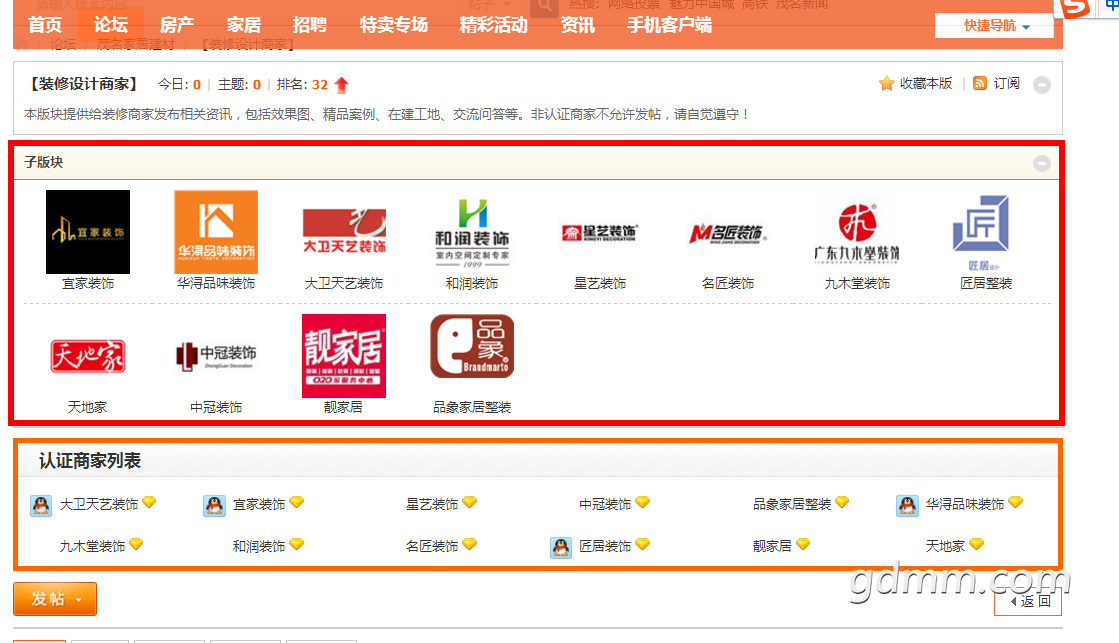This screenshot has height=643, width=1119.
Task: Click QQ icon next to 宜家装饰
Action: (214, 505)
